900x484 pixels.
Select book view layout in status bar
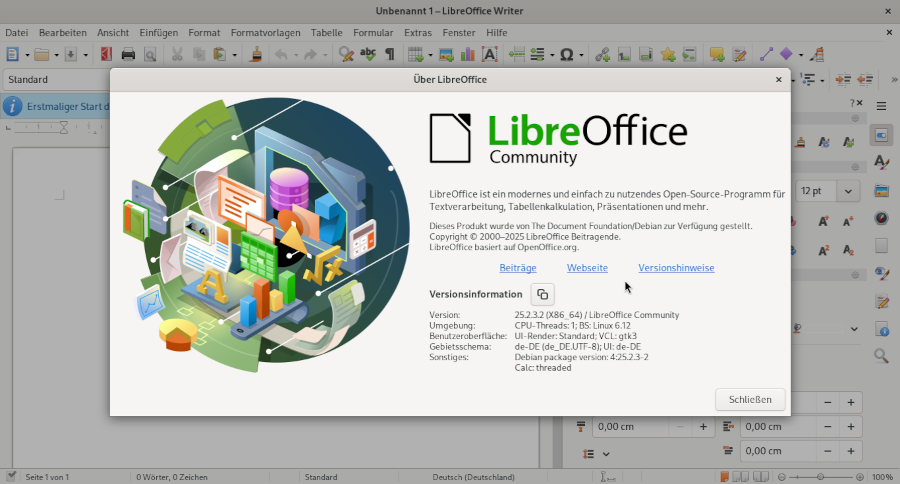click(x=761, y=477)
